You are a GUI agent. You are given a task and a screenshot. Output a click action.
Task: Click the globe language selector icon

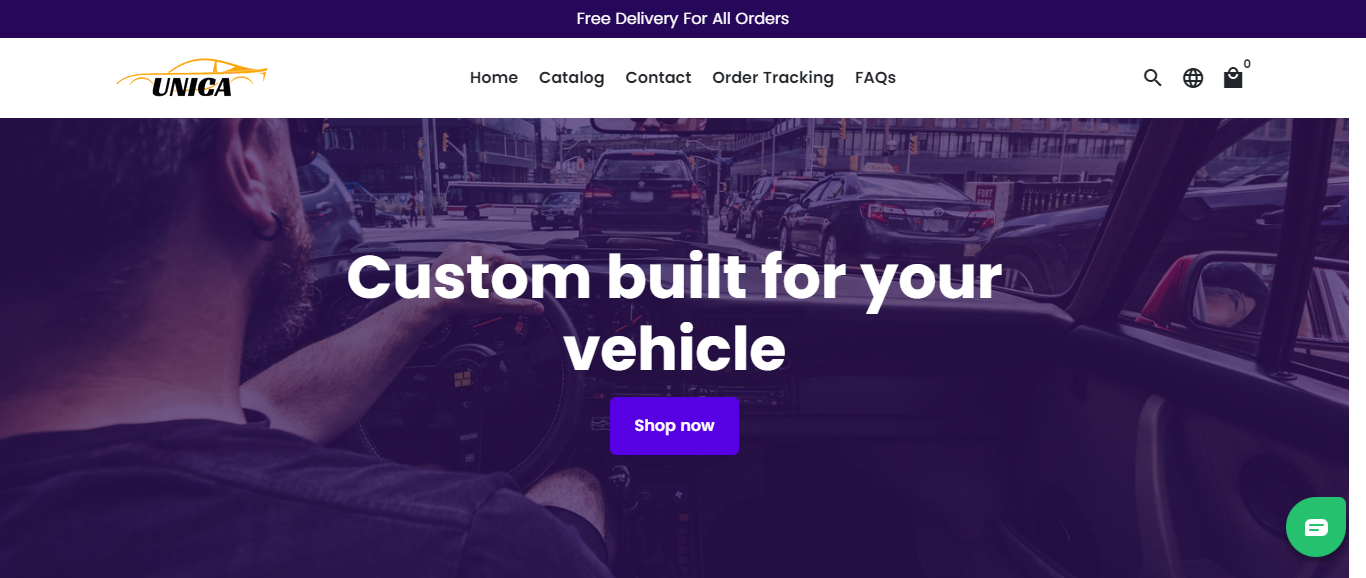[1193, 77]
